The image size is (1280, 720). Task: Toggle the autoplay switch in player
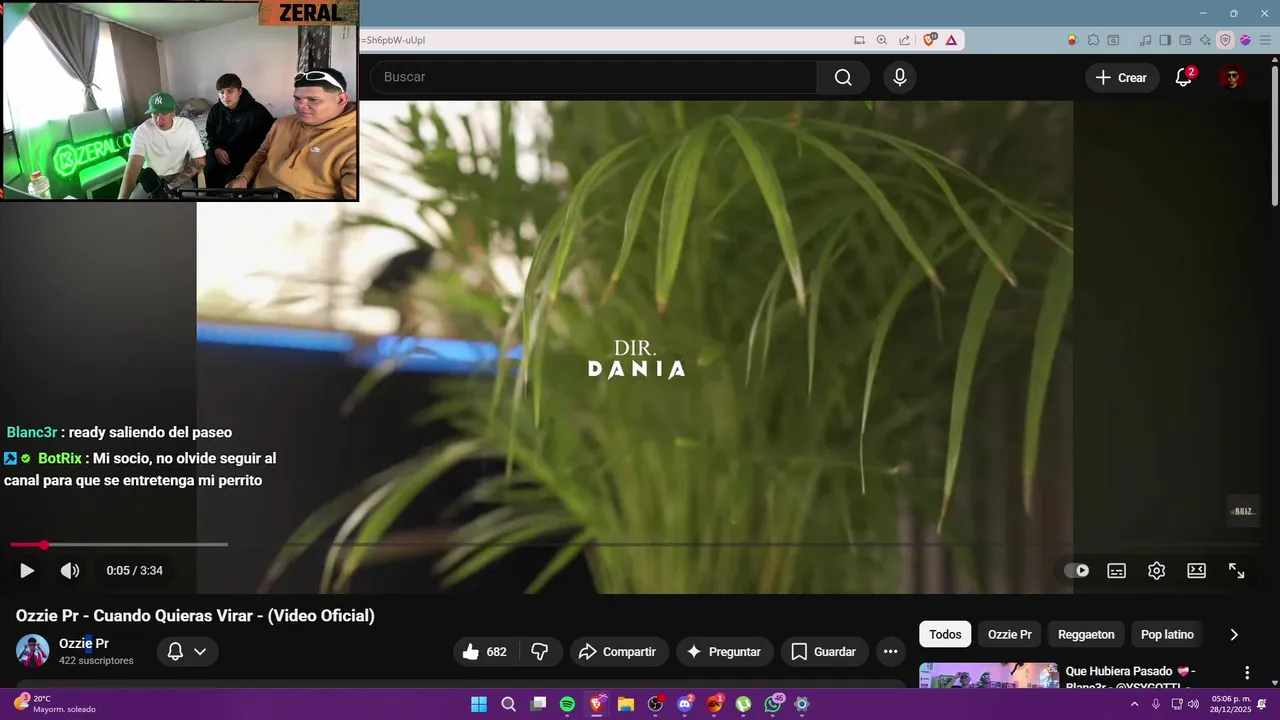pyautogui.click(x=1077, y=570)
